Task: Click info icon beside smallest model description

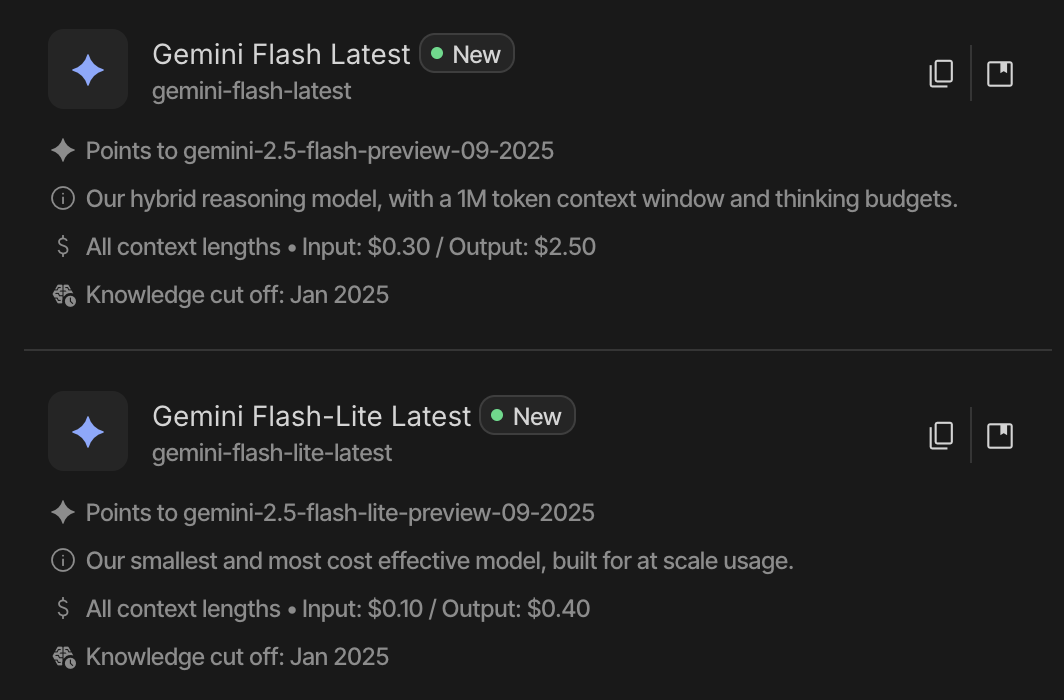Action: [x=63, y=561]
